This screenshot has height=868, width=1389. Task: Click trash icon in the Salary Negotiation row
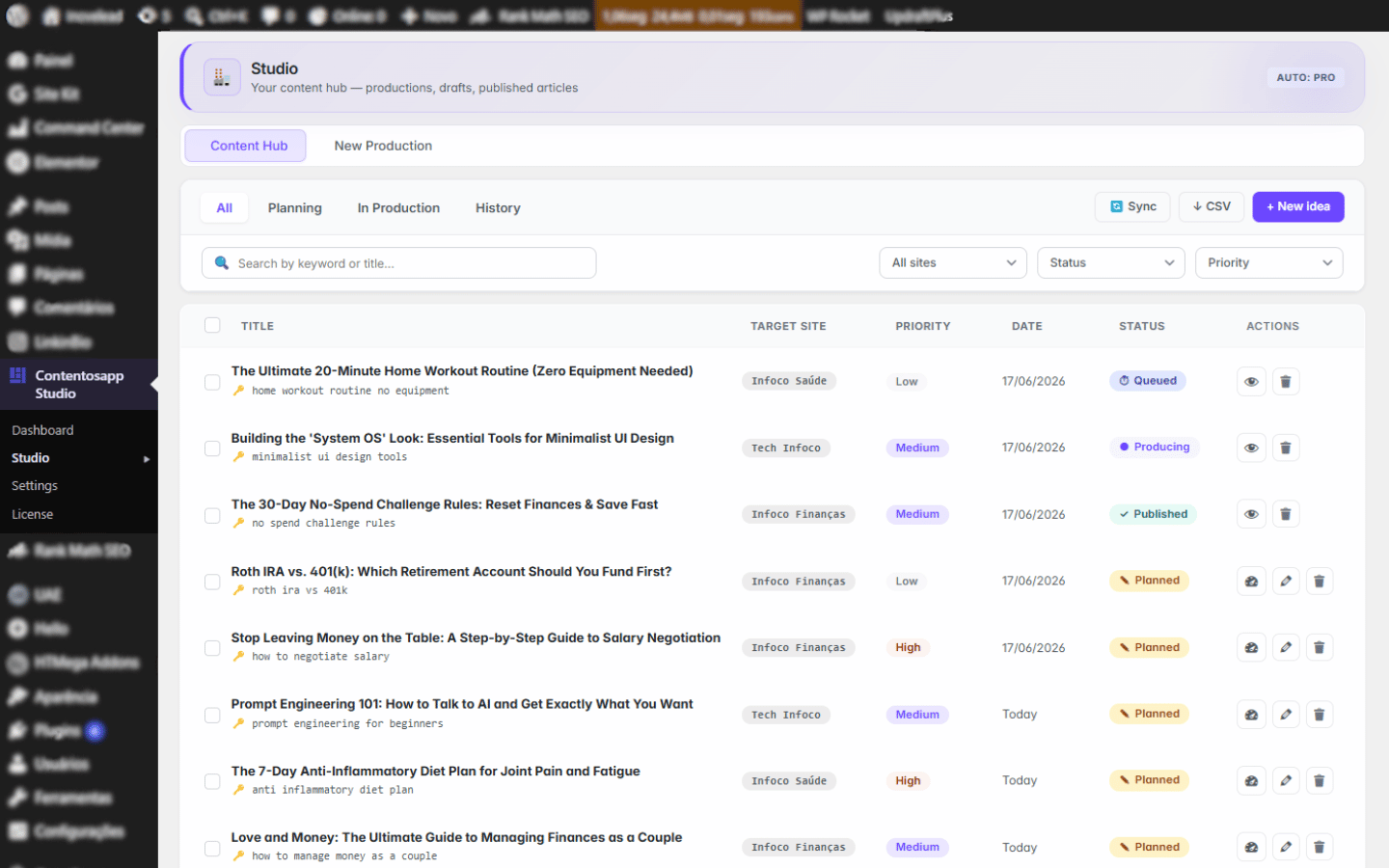[x=1319, y=647]
